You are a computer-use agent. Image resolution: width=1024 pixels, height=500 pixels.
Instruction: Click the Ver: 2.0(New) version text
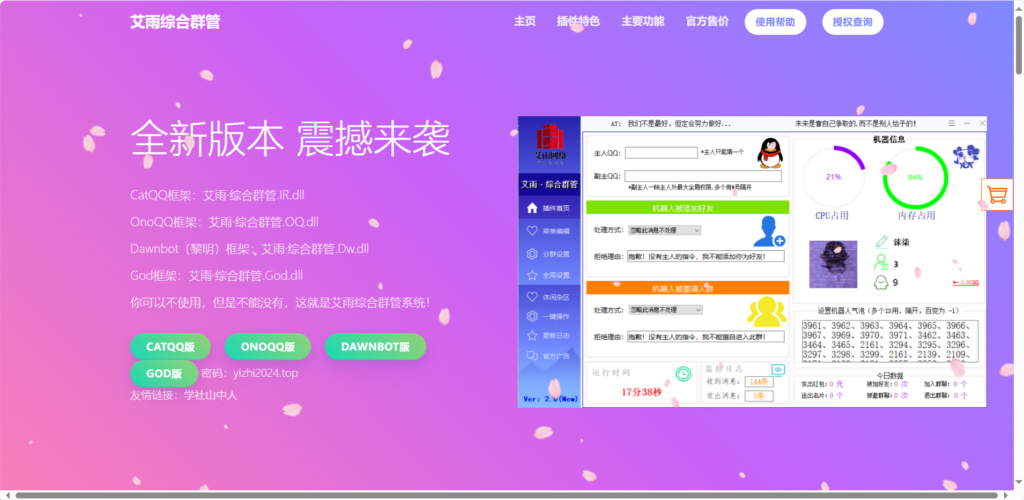550,399
